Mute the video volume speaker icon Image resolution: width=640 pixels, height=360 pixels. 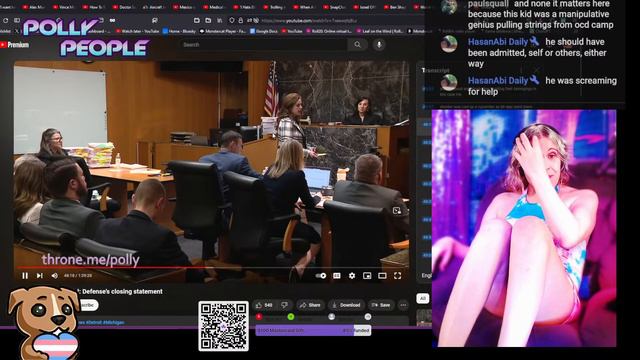(x=54, y=276)
